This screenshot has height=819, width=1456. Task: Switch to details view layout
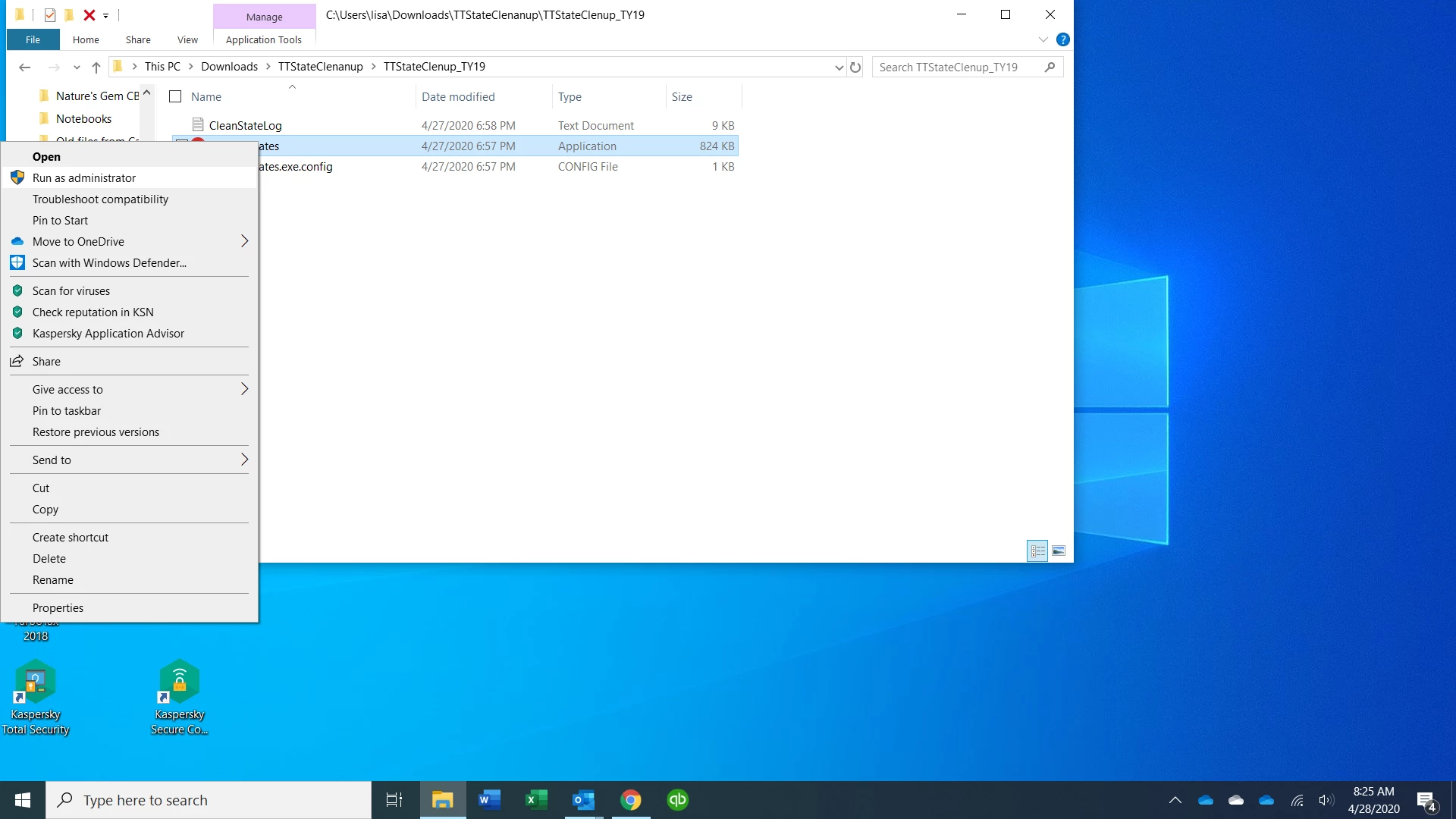point(1037,551)
